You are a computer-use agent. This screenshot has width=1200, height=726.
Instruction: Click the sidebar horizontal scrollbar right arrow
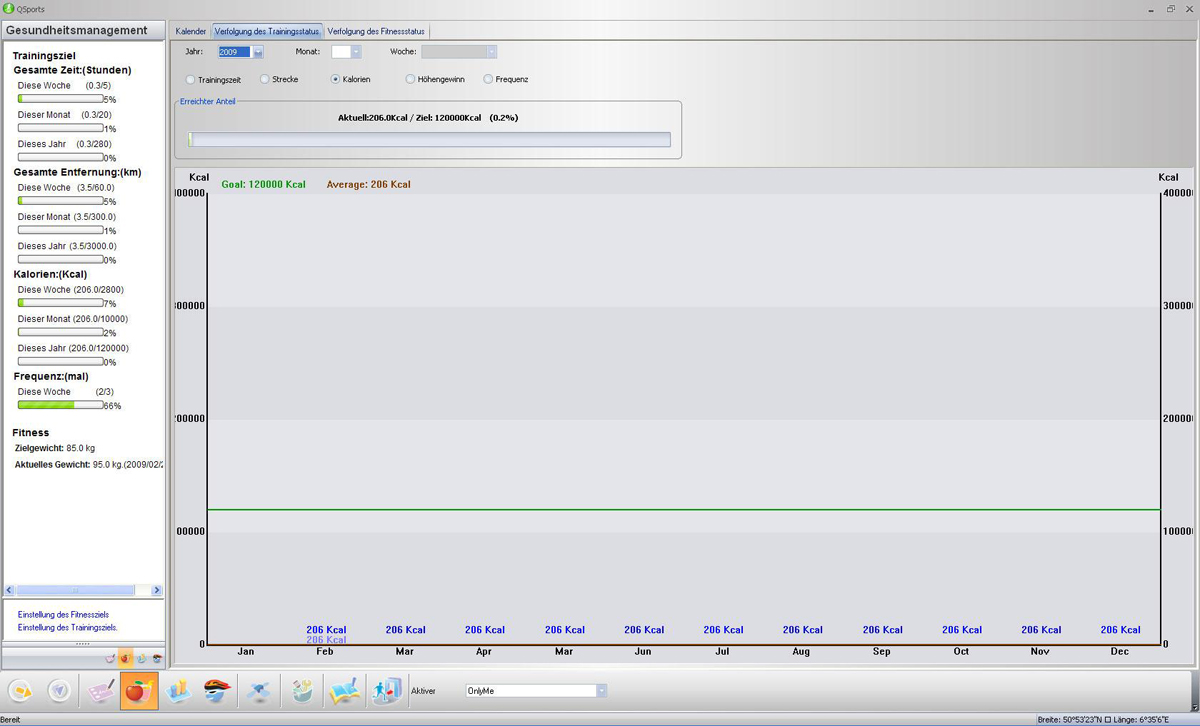click(x=156, y=591)
